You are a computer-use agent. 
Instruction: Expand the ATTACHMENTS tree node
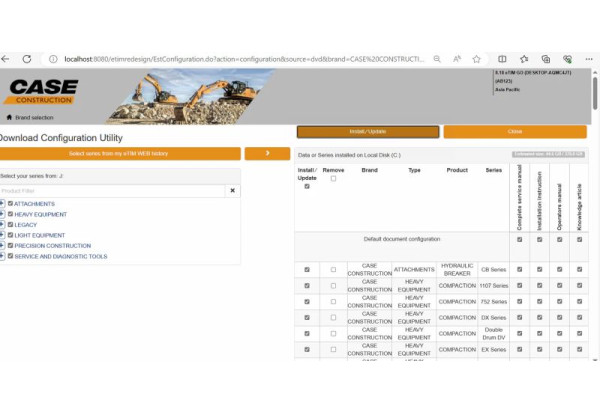tap(3, 204)
